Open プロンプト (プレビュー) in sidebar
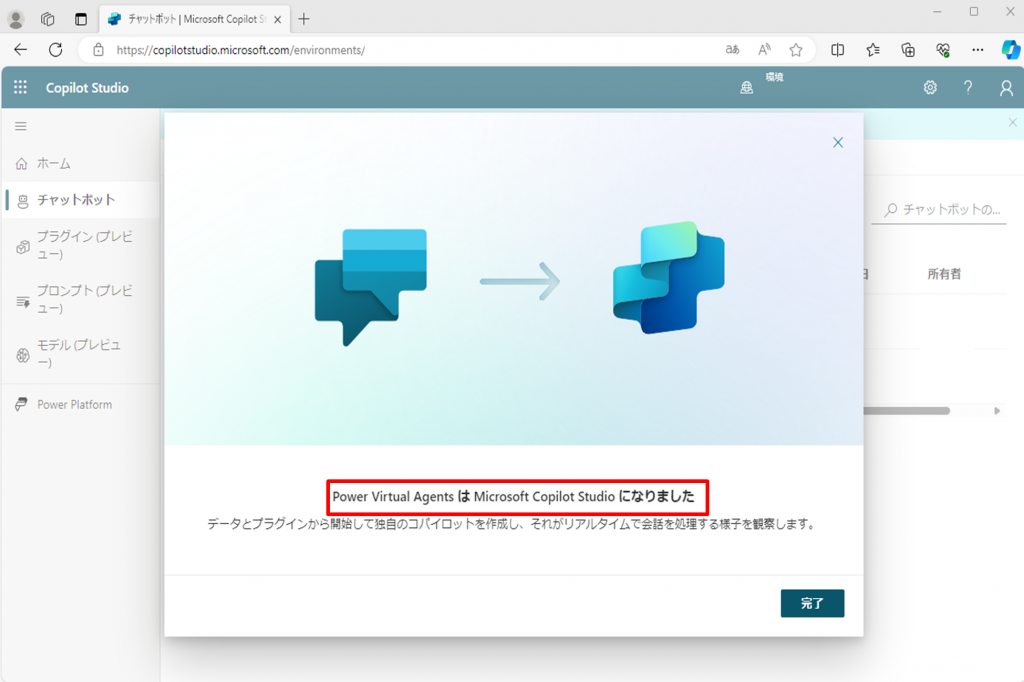Screen dimensions: 1024x682 click(80, 299)
